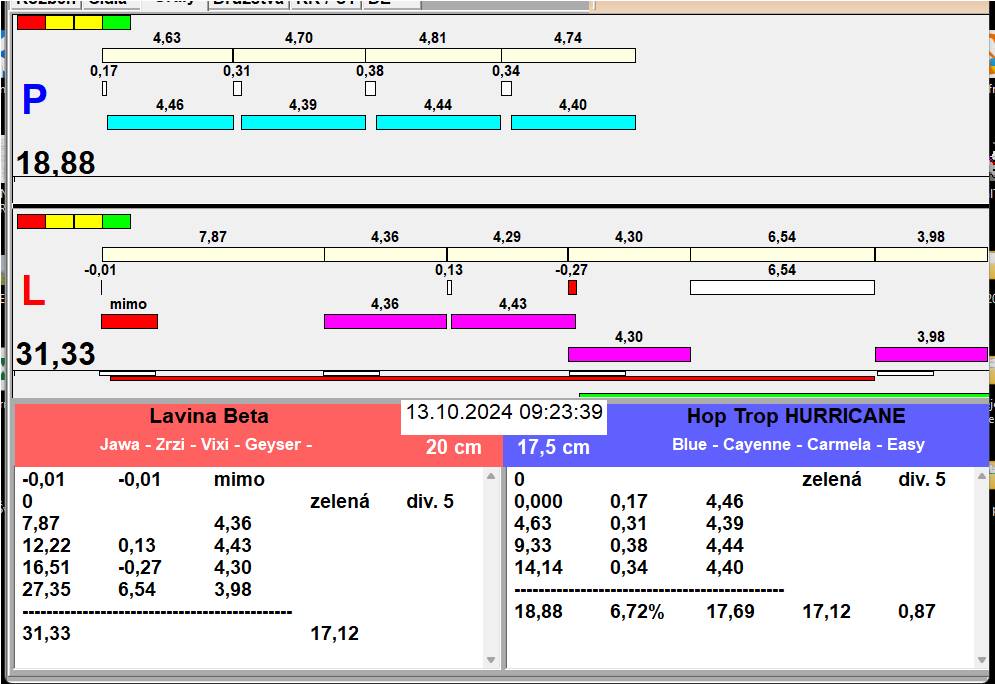The height and width of the screenshot is (684, 995).
Task: Click the 17,5 cm jump height label
Action: (553, 447)
